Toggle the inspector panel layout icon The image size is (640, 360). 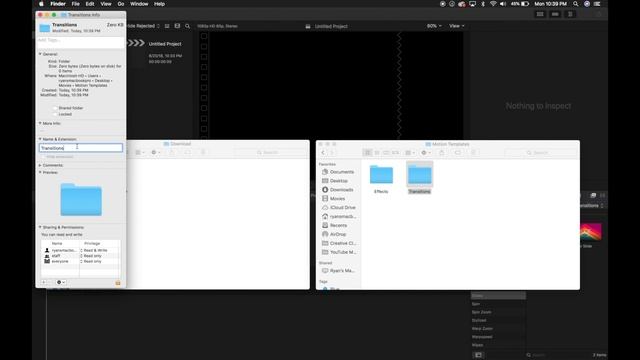click(x=570, y=14)
